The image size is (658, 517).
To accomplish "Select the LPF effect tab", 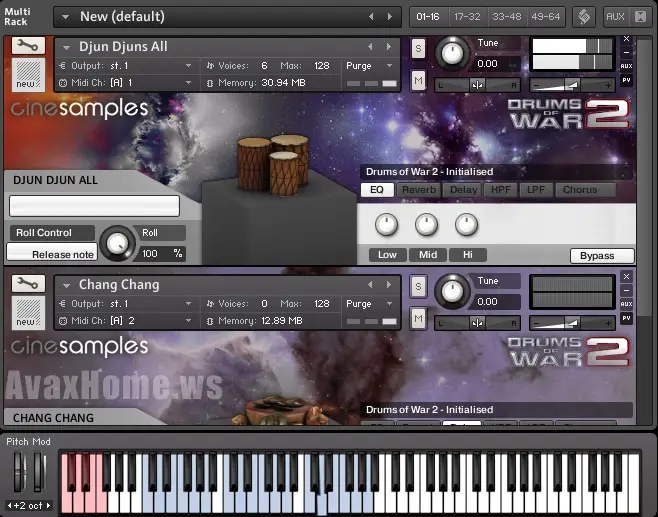I will click(x=536, y=190).
